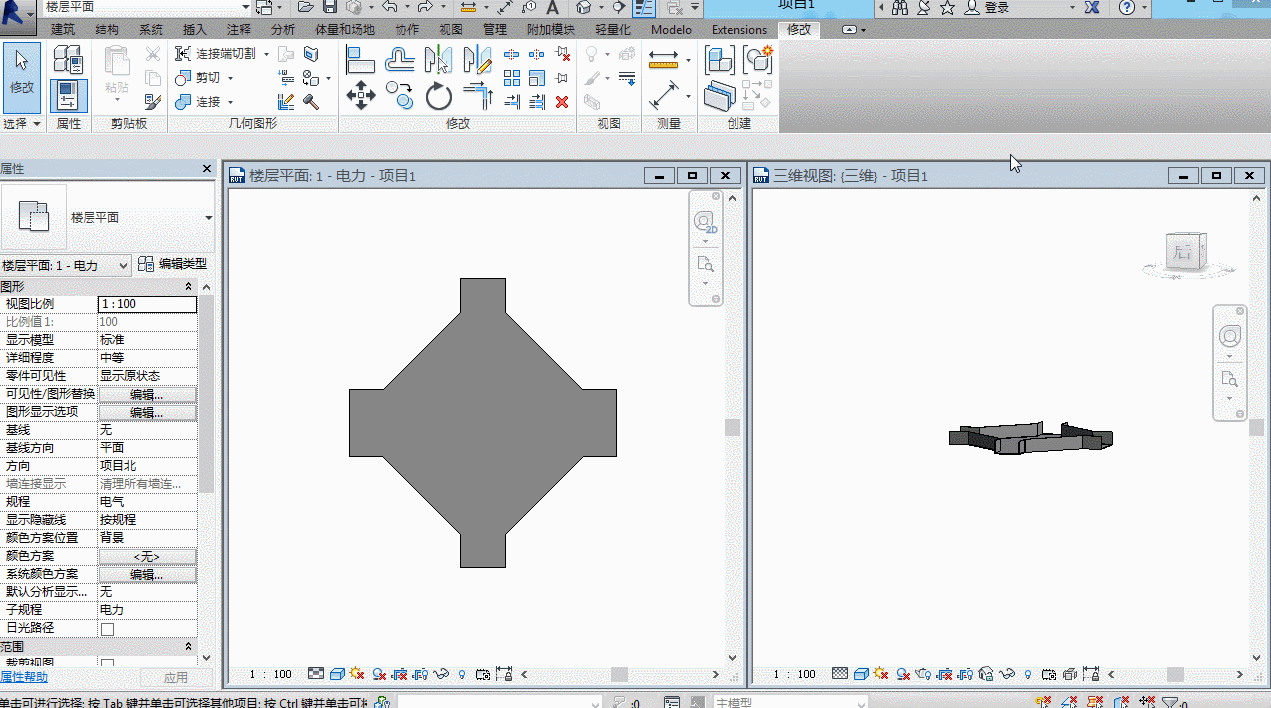Select the Move tool in ribbon
1271x708 pixels.
pyautogui.click(x=361, y=97)
